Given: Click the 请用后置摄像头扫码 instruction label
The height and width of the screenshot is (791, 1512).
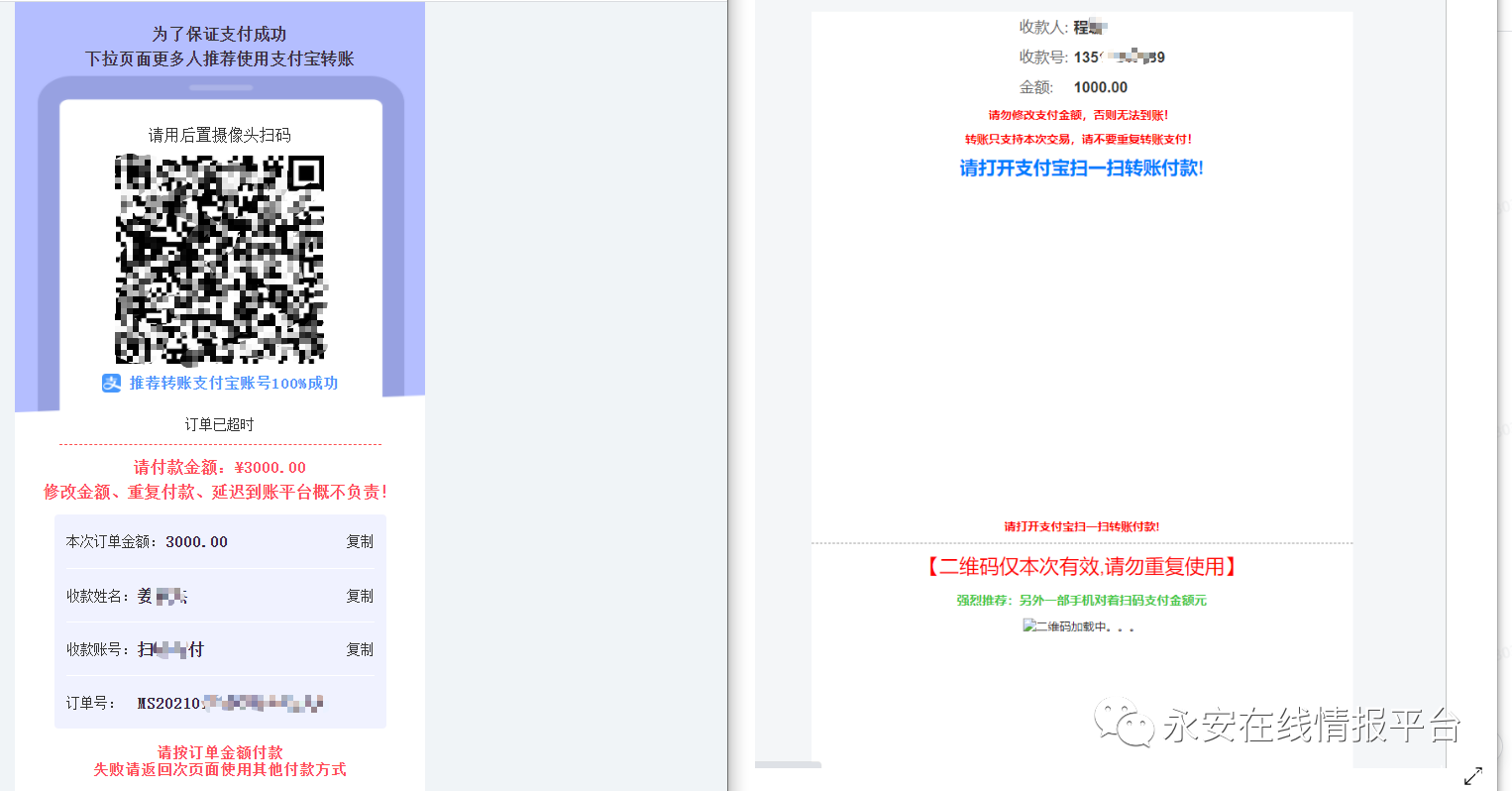Looking at the screenshot, I should tap(220, 135).
